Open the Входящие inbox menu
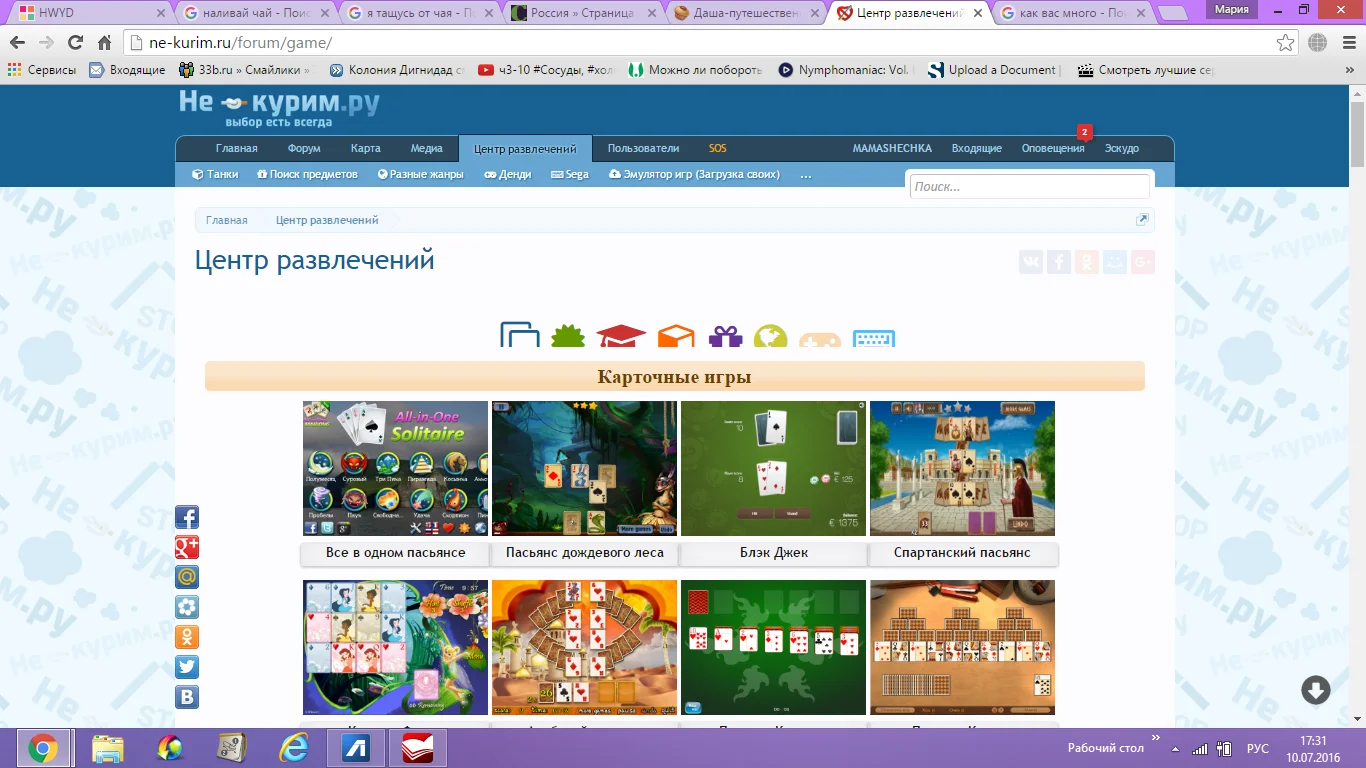 [x=977, y=148]
